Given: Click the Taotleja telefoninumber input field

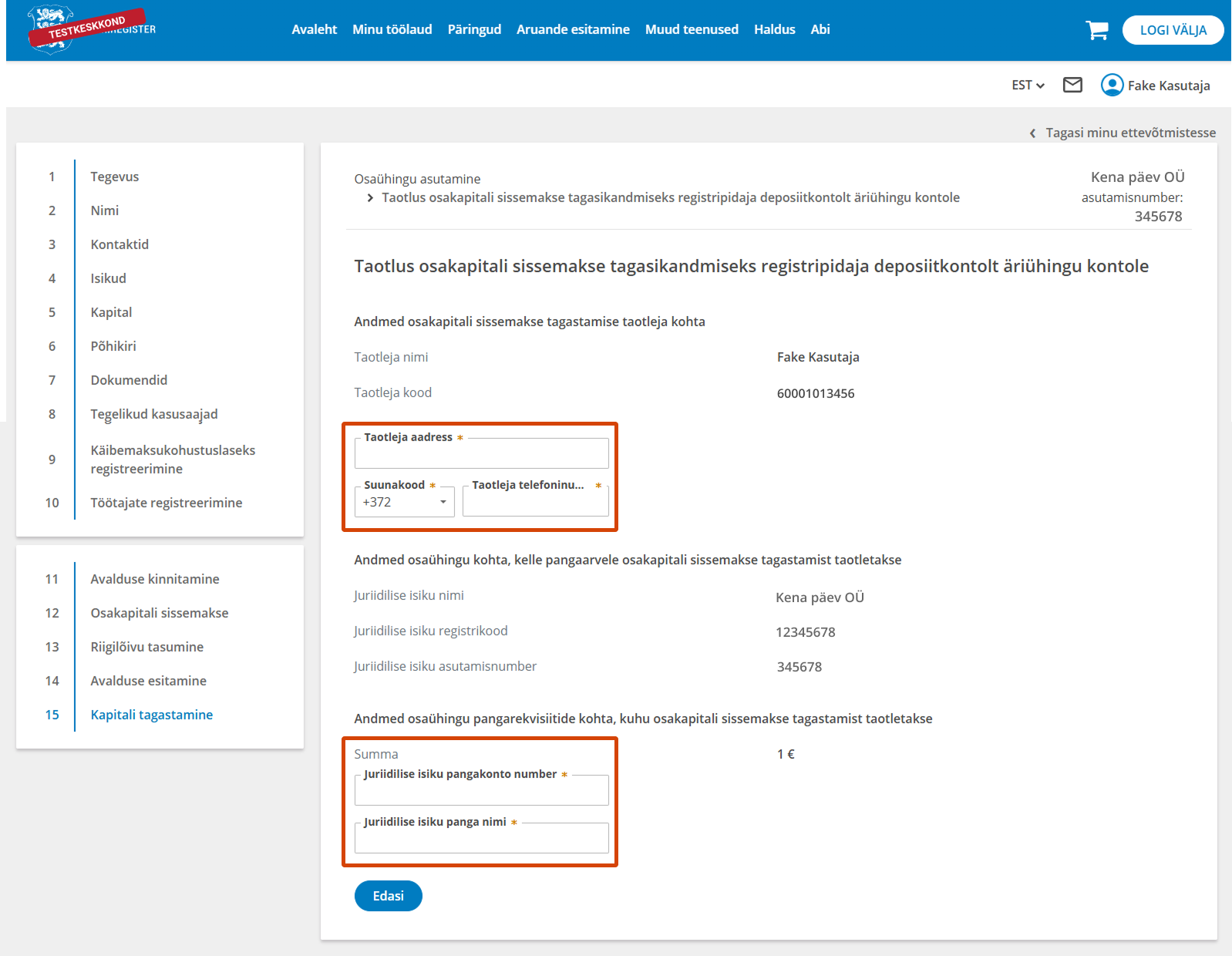Looking at the screenshot, I should tap(535, 502).
